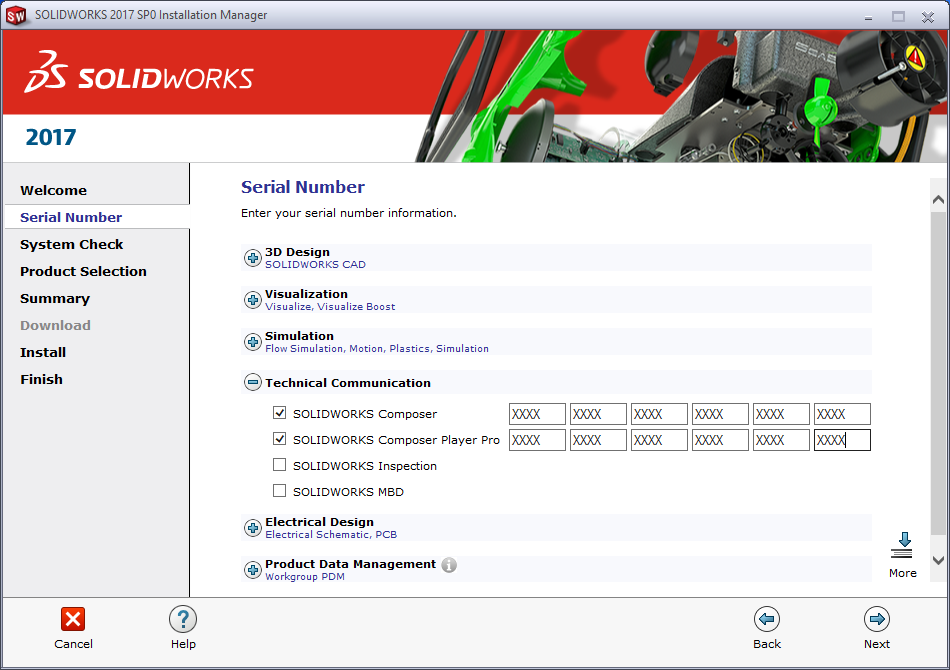This screenshot has width=950, height=670.
Task: Enable SOLIDWORKS MBD checkbox
Action: tap(279, 491)
